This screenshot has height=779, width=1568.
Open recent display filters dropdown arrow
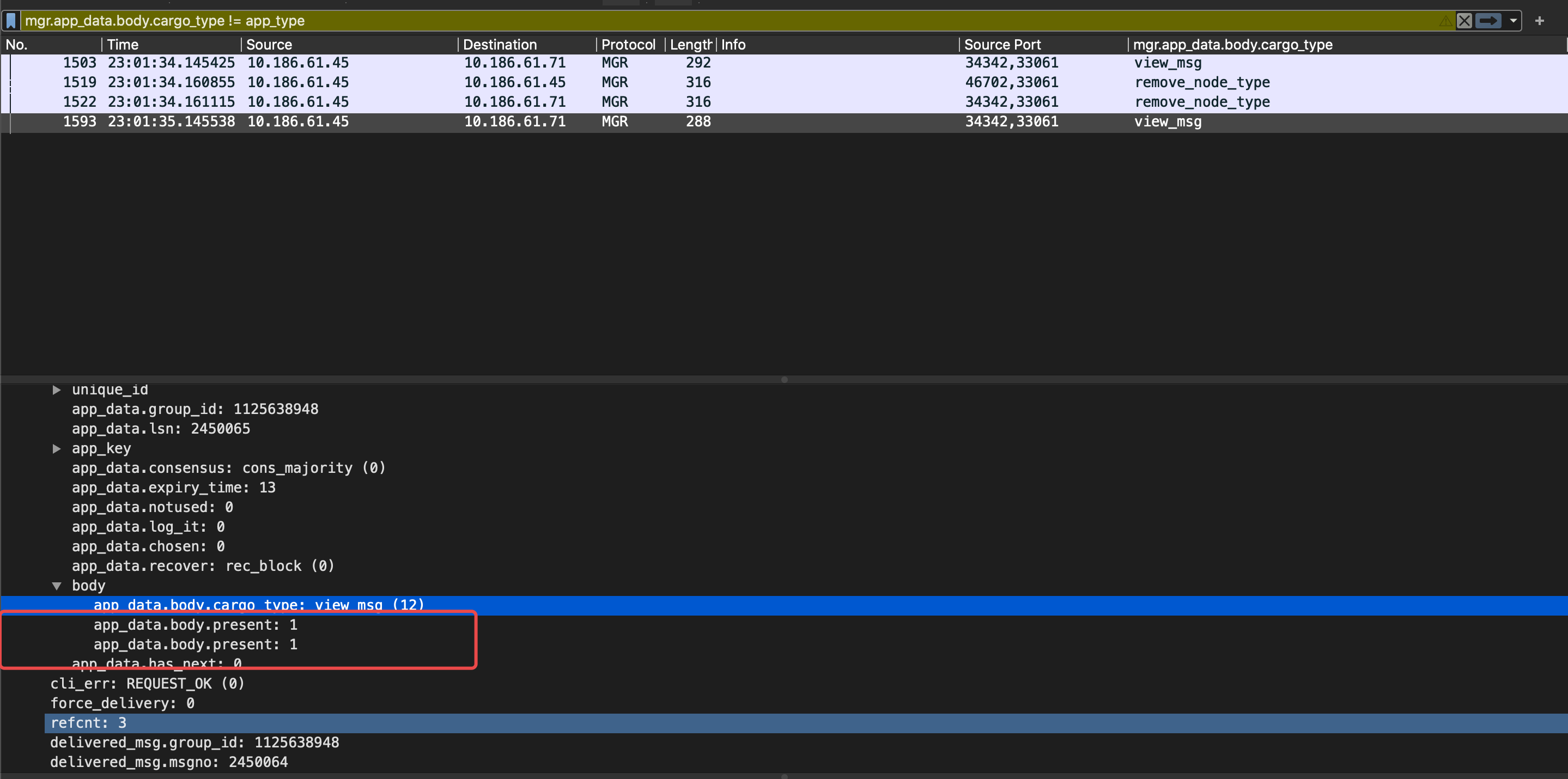tap(1513, 21)
